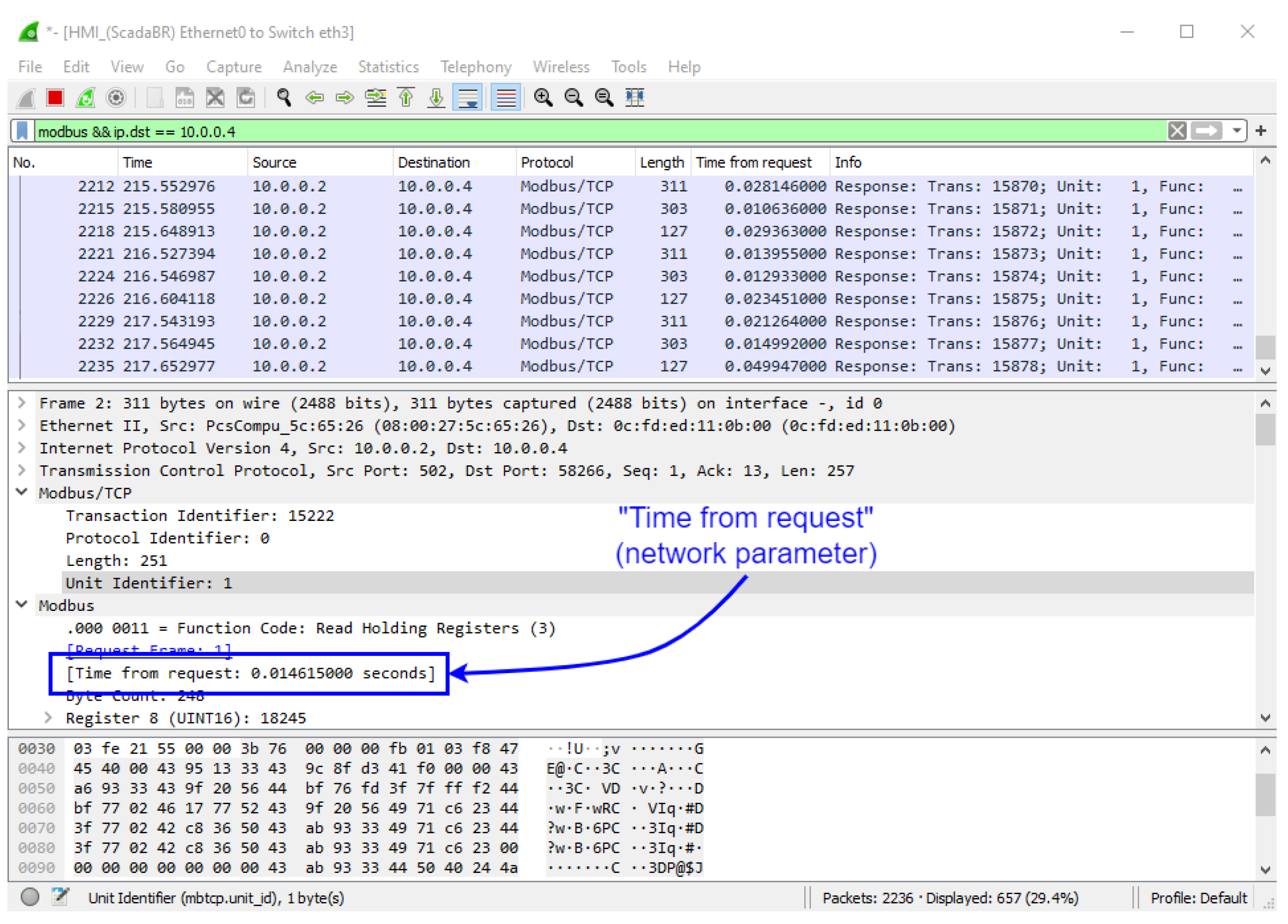Expand the Frame 2 tree row
This screenshot has width=1288, height=924.
[x=22, y=403]
